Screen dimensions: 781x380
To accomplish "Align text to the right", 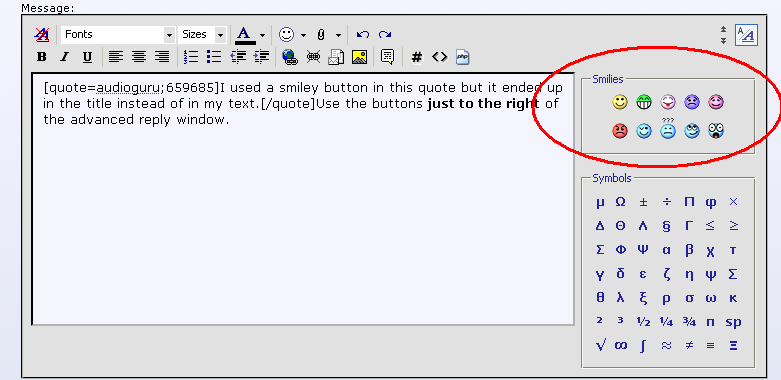I will click(x=162, y=57).
